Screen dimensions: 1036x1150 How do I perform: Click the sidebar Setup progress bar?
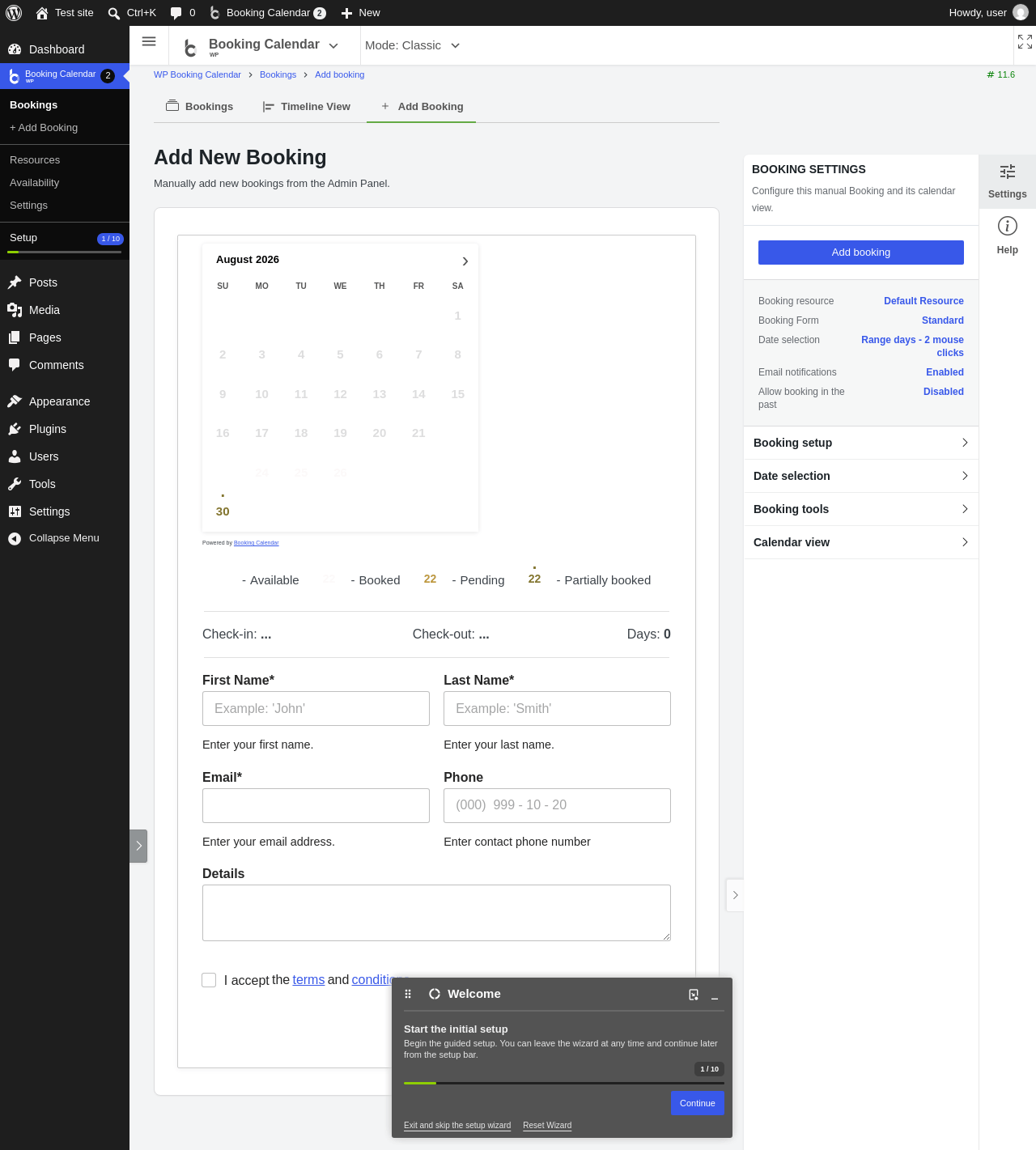pos(65,252)
